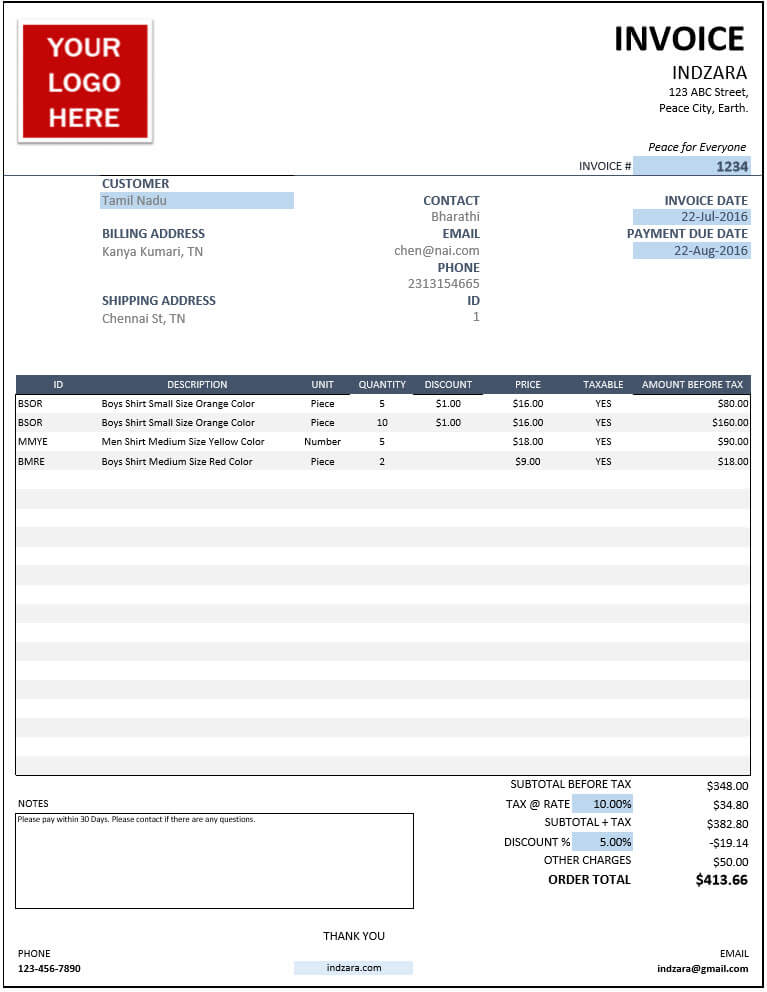
Task: Click the price $9.00 cell
Action: coord(528,462)
